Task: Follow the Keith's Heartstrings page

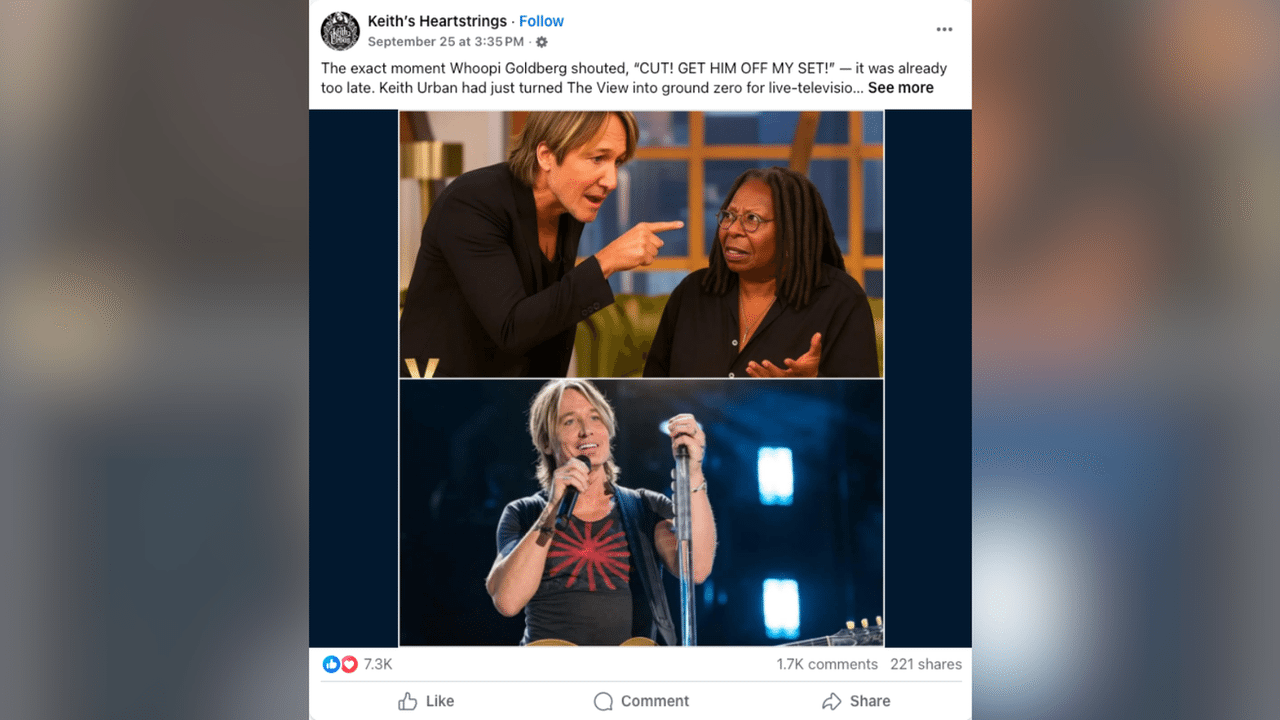Action: tap(541, 20)
